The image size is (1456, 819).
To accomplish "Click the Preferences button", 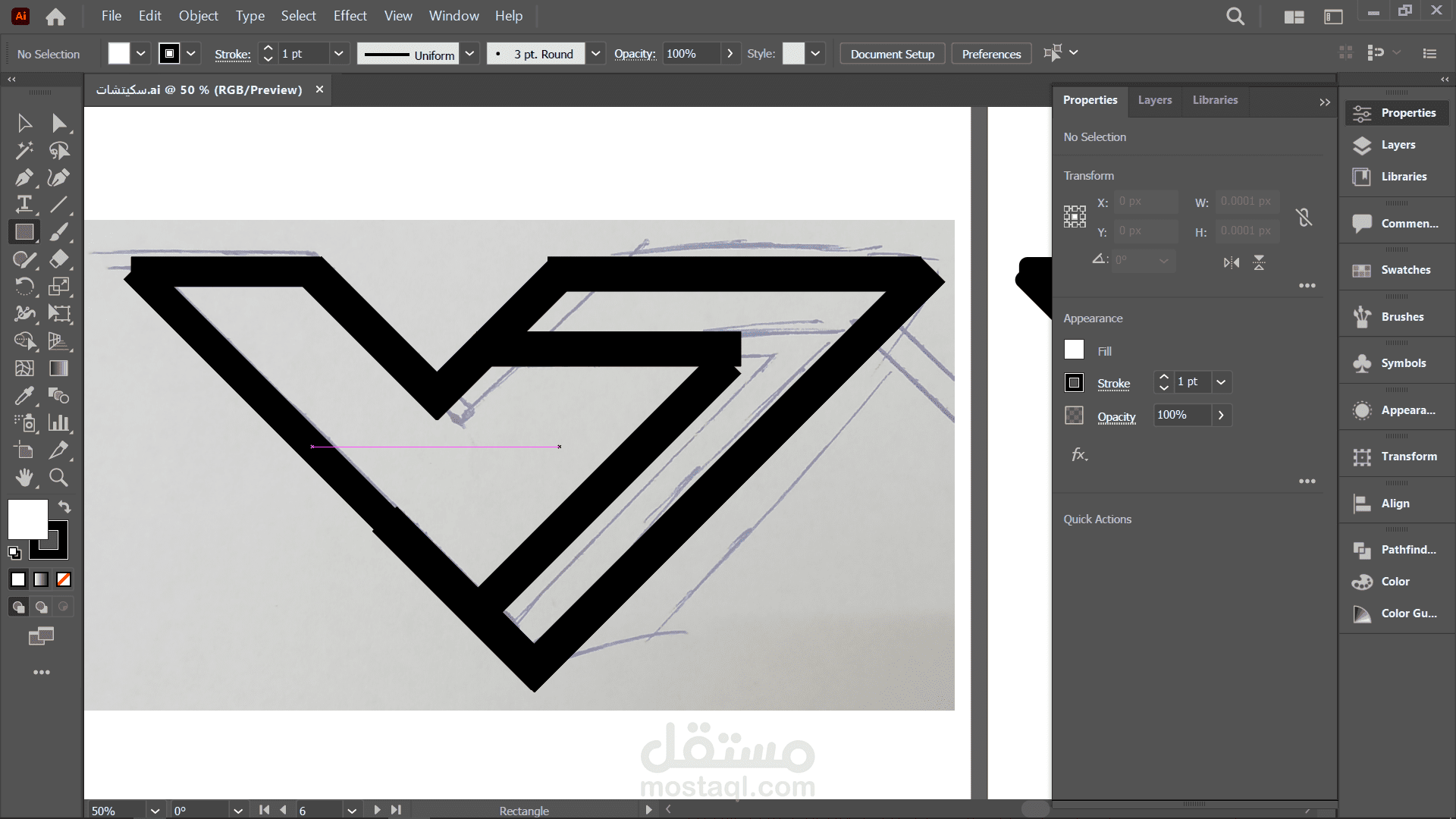I will [x=990, y=54].
